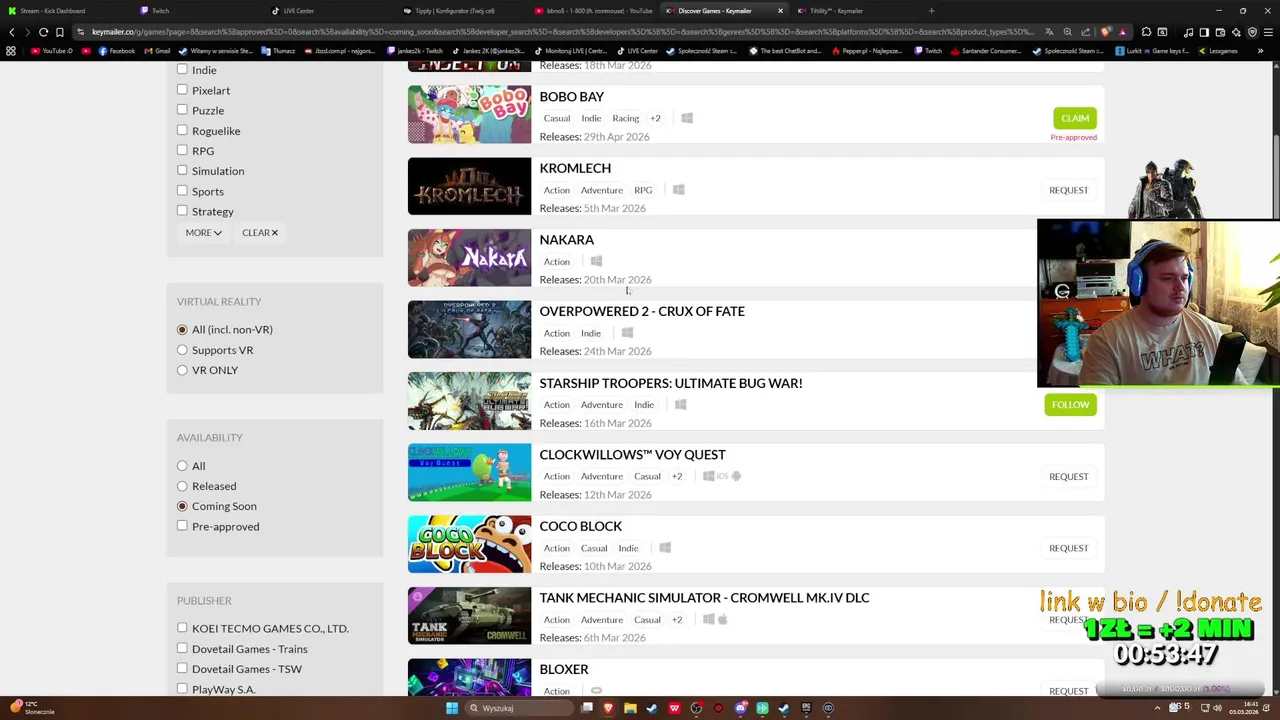Follow Starship Troopers: Ultimate Bug War!
This screenshot has width=1280, height=720.
[x=1070, y=405]
